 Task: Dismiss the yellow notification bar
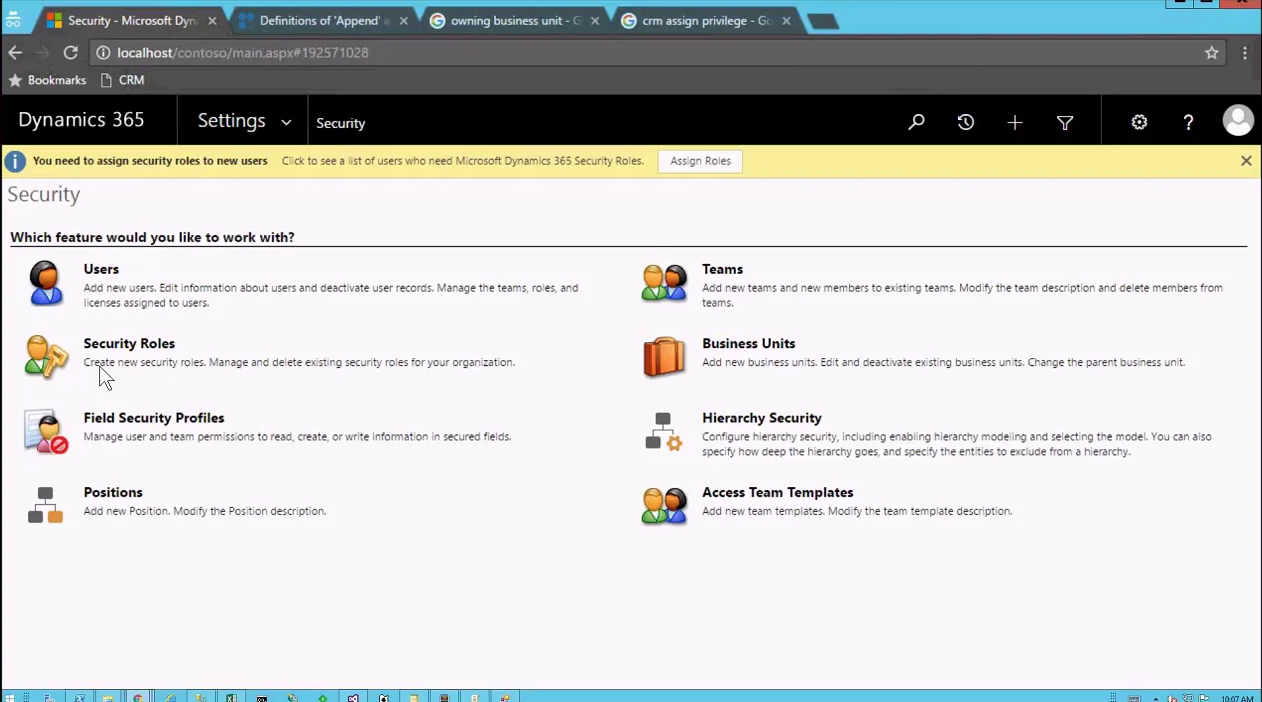click(1246, 160)
